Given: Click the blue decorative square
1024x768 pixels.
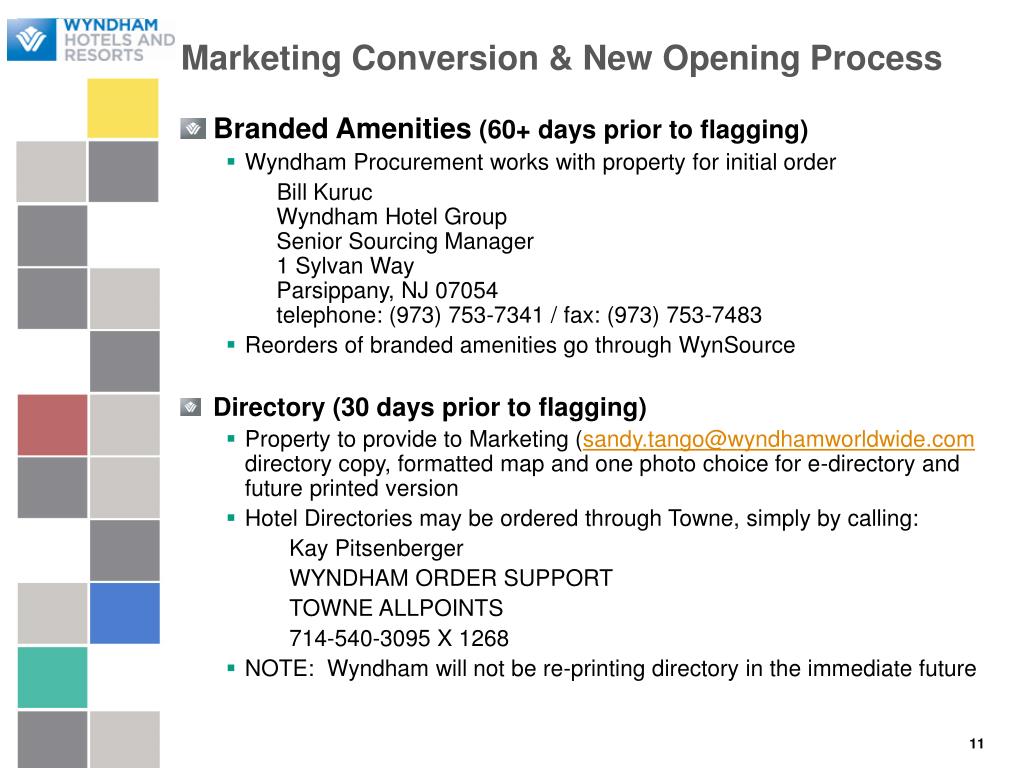Looking at the screenshot, I should pos(125,613).
